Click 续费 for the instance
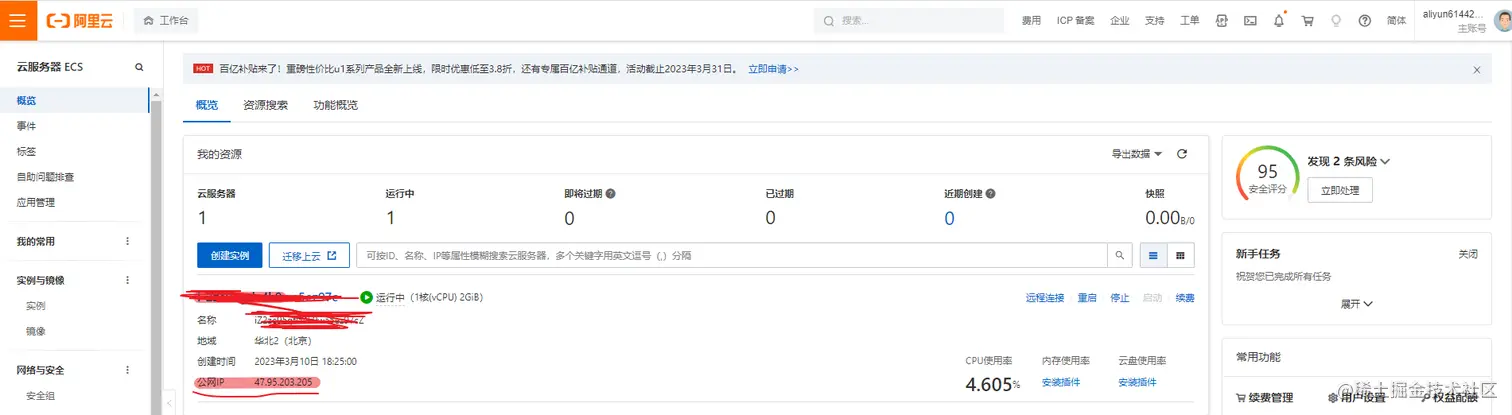This screenshot has height=415, width=1512. click(1185, 298)
